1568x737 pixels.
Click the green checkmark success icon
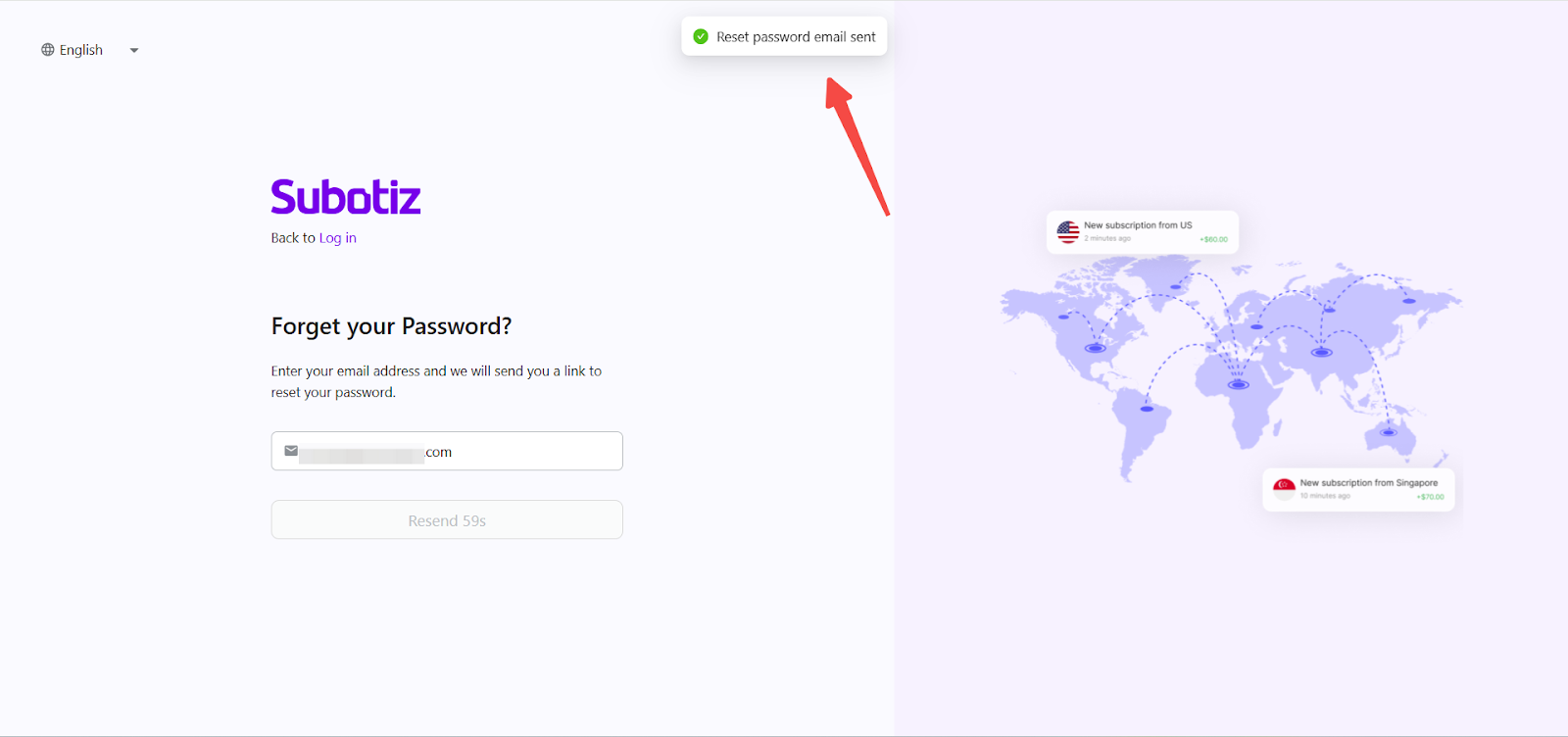click(701, 37)
